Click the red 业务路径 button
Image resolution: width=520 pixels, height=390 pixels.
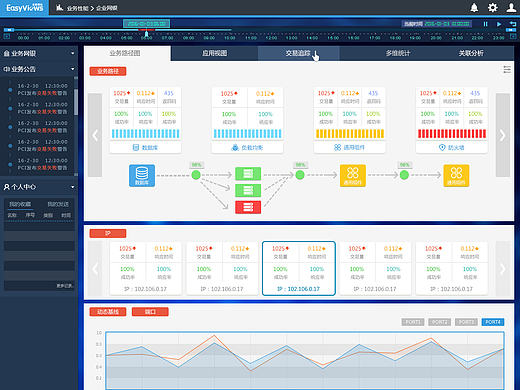tap(108, 71)
